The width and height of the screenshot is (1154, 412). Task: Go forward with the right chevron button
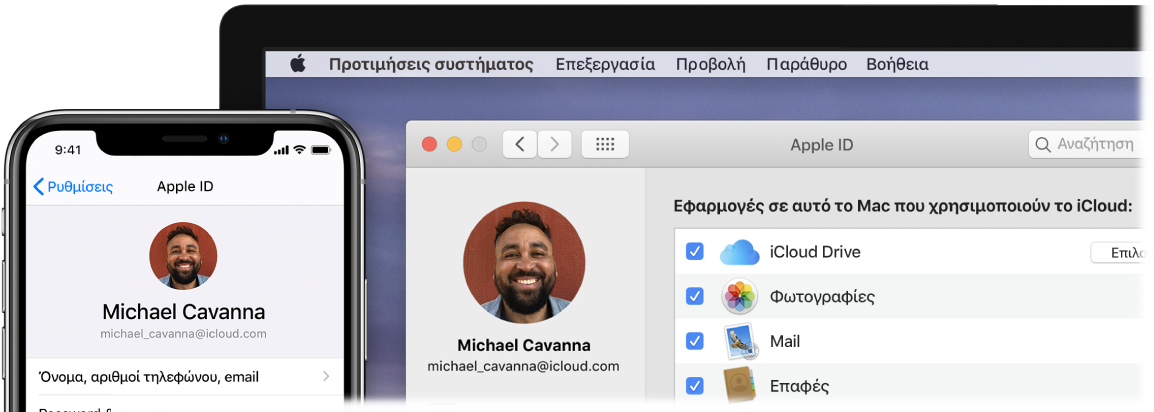[555, 144]
